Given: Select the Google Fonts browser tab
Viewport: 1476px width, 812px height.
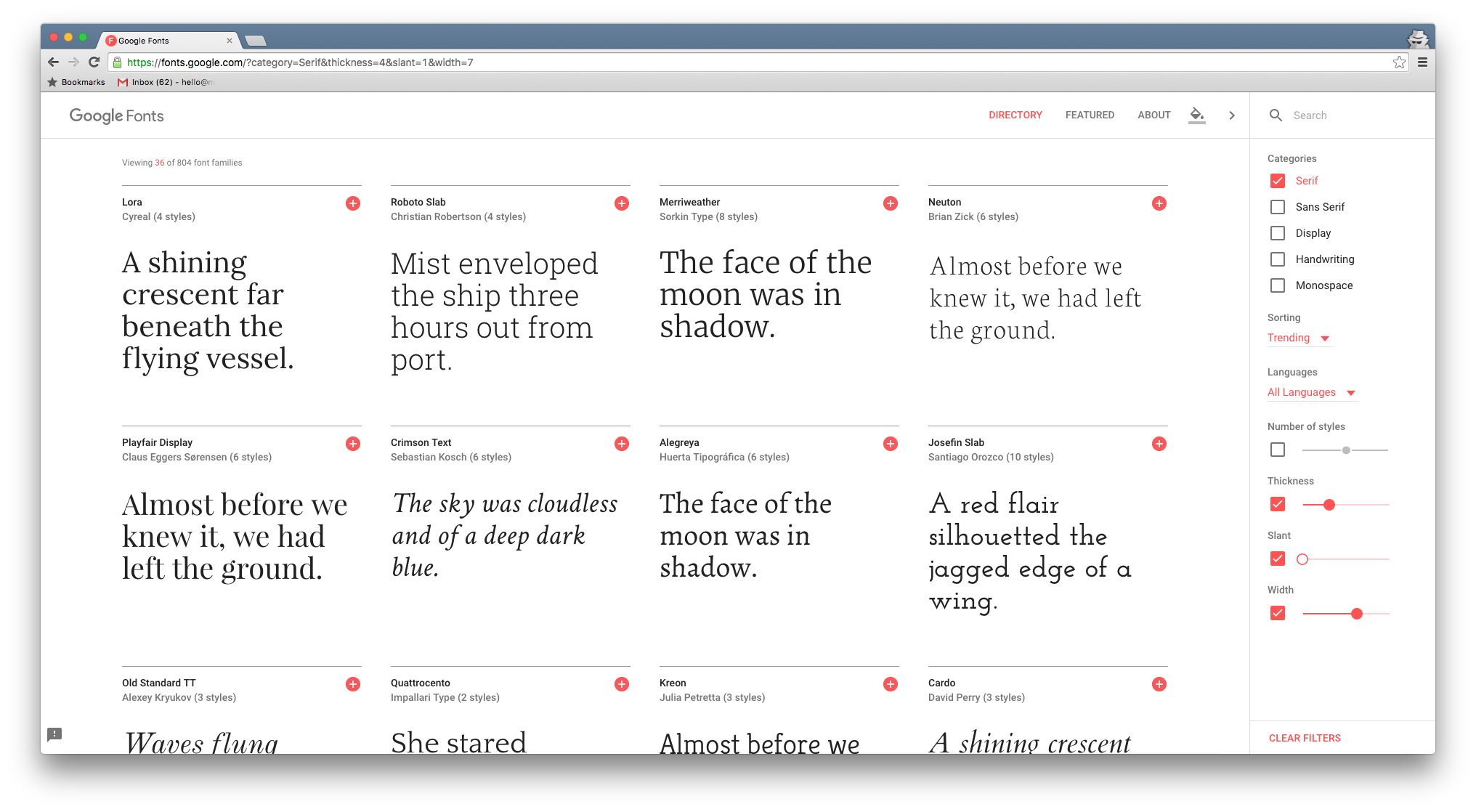Looking at the screenshot, I should click(x=169, y=41).
